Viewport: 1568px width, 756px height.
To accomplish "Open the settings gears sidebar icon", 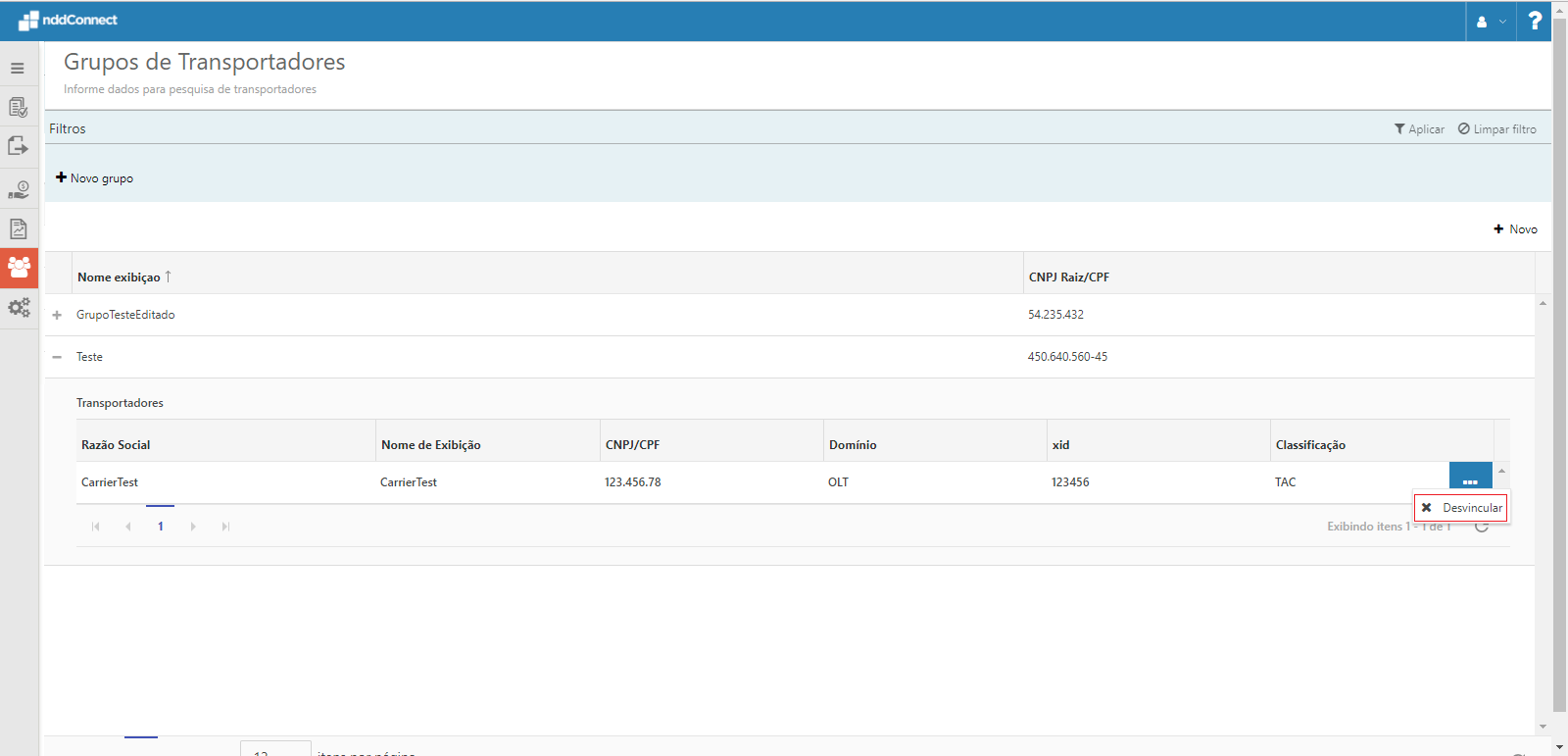I will click(x=19, y=308).
